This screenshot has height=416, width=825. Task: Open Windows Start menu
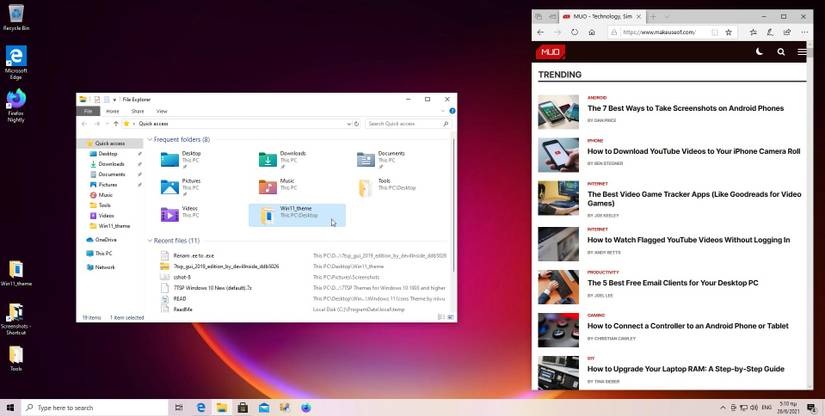click(10, 408)
